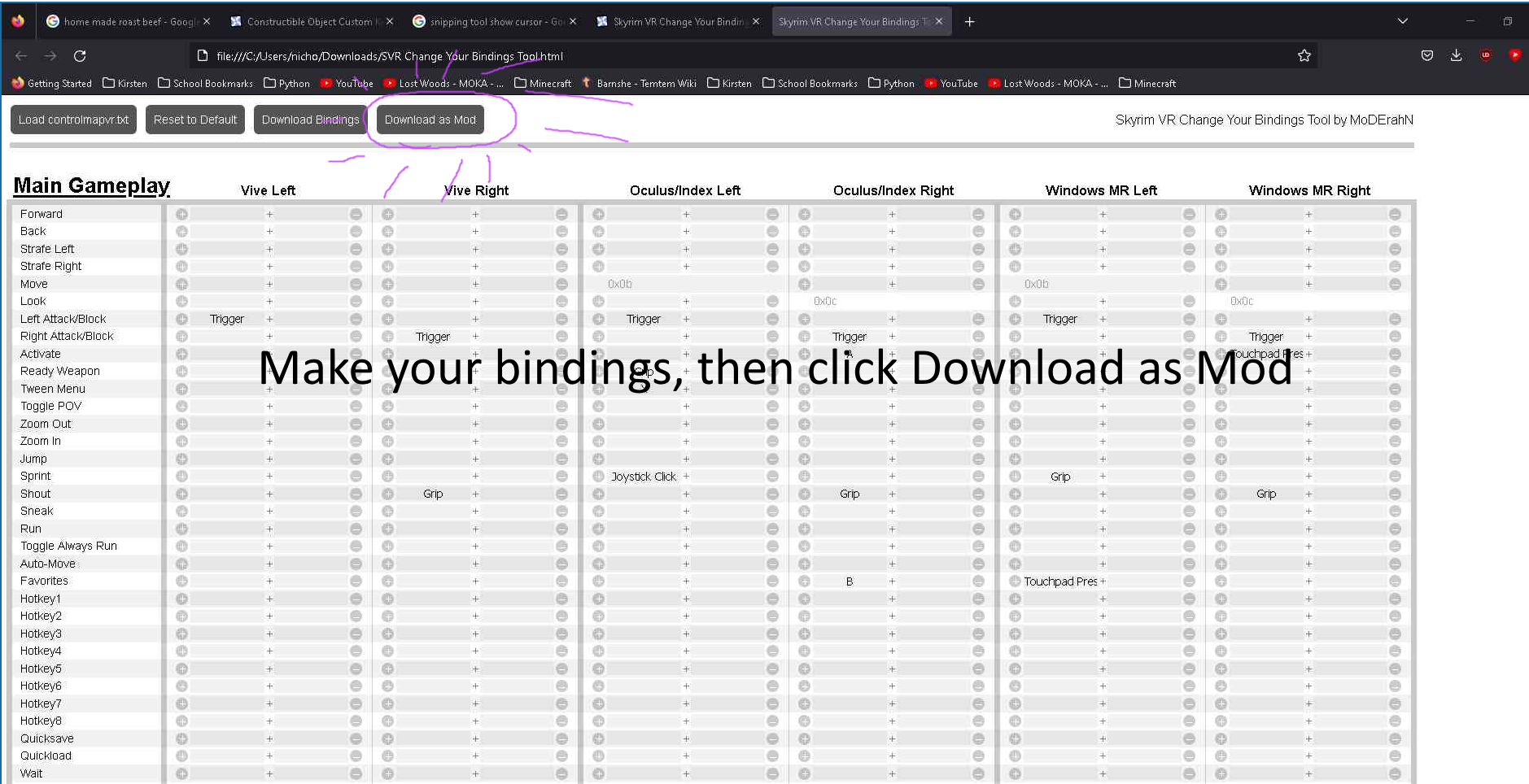The height and width of the screenshot is (784, 1529).
Task: Click the Skyrim VR Change Your Bindings Tool title
Action: (1264, 120)
